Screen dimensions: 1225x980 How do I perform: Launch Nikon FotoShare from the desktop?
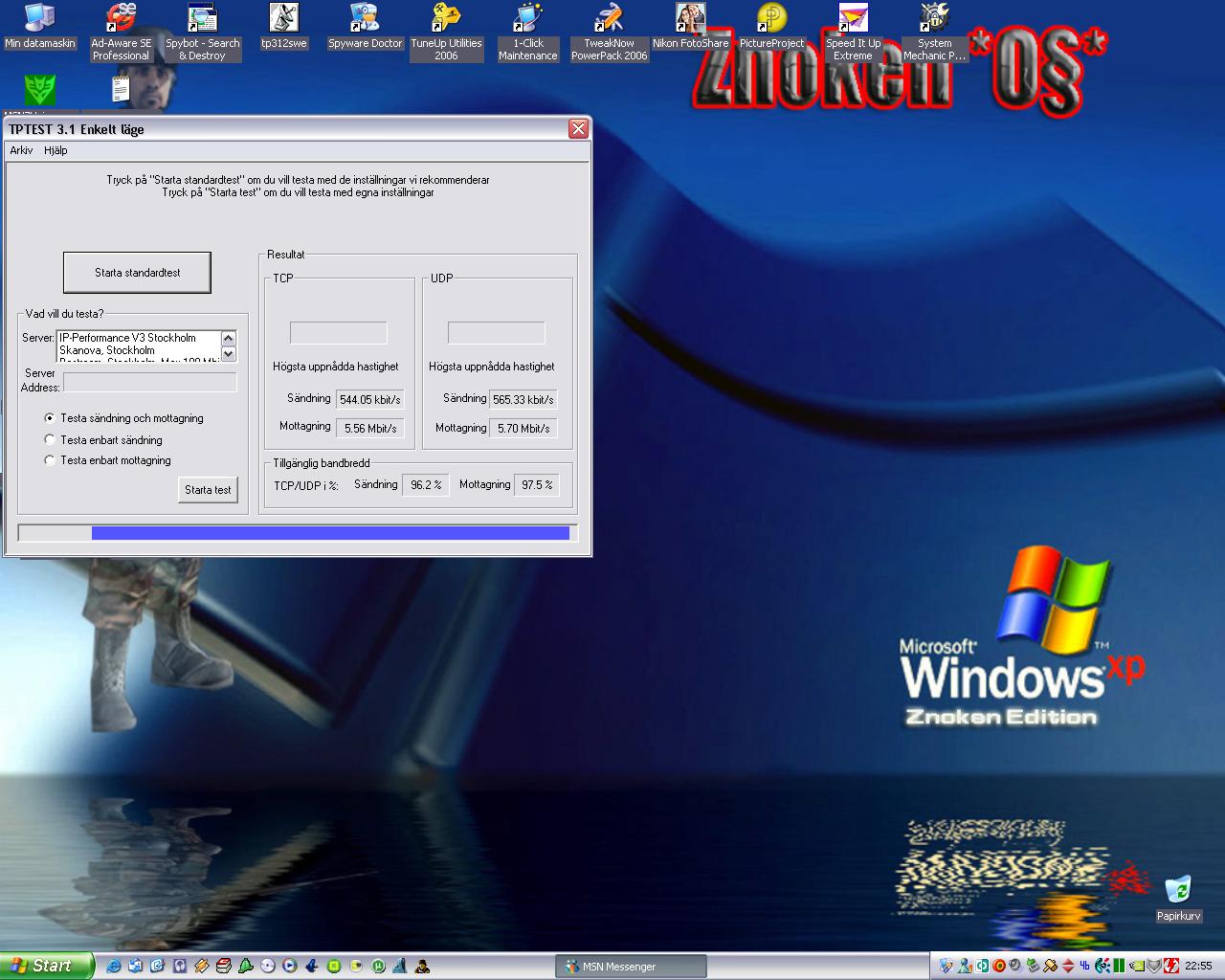690,28
